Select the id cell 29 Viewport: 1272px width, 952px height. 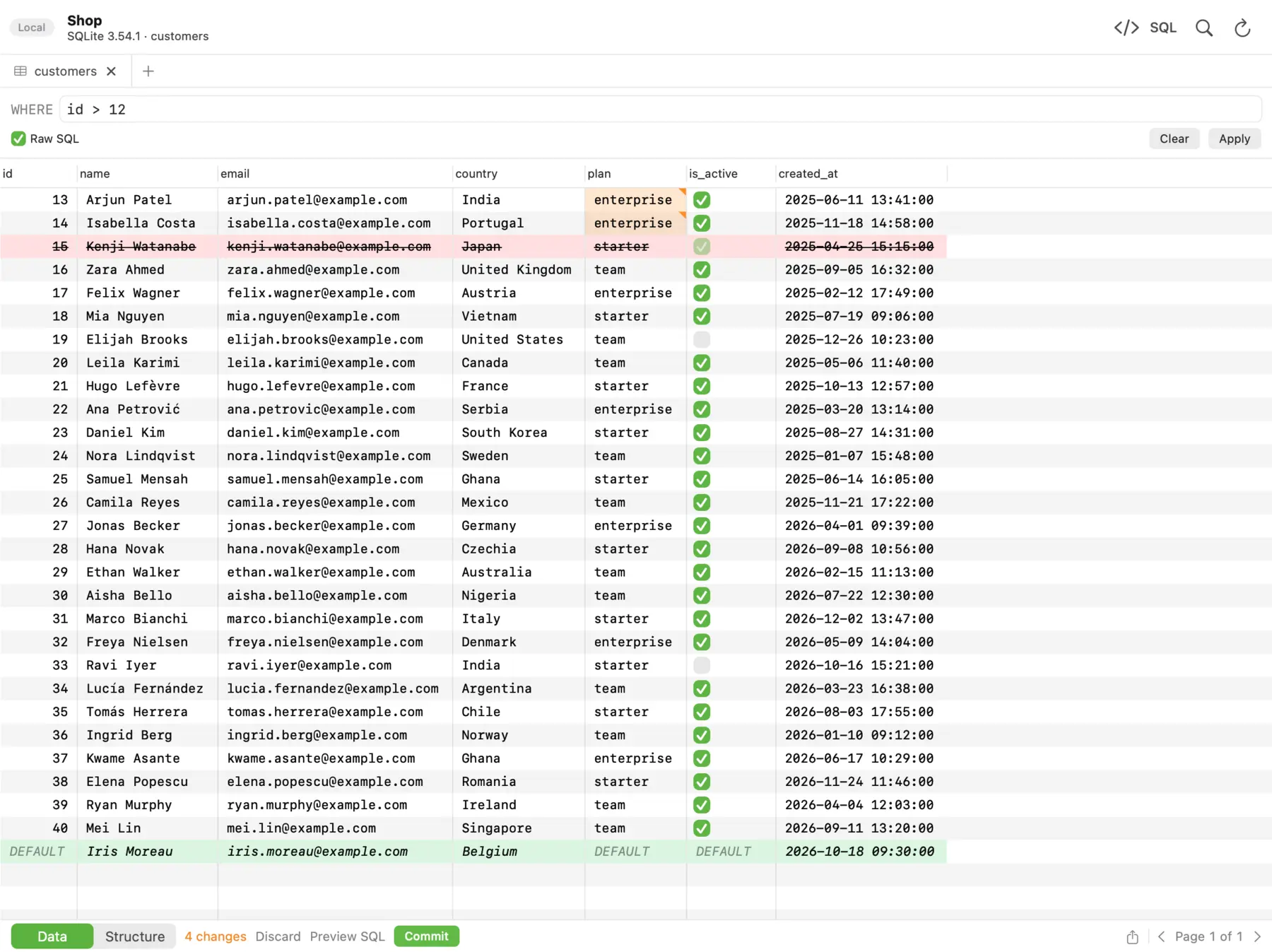coord(38,572)
